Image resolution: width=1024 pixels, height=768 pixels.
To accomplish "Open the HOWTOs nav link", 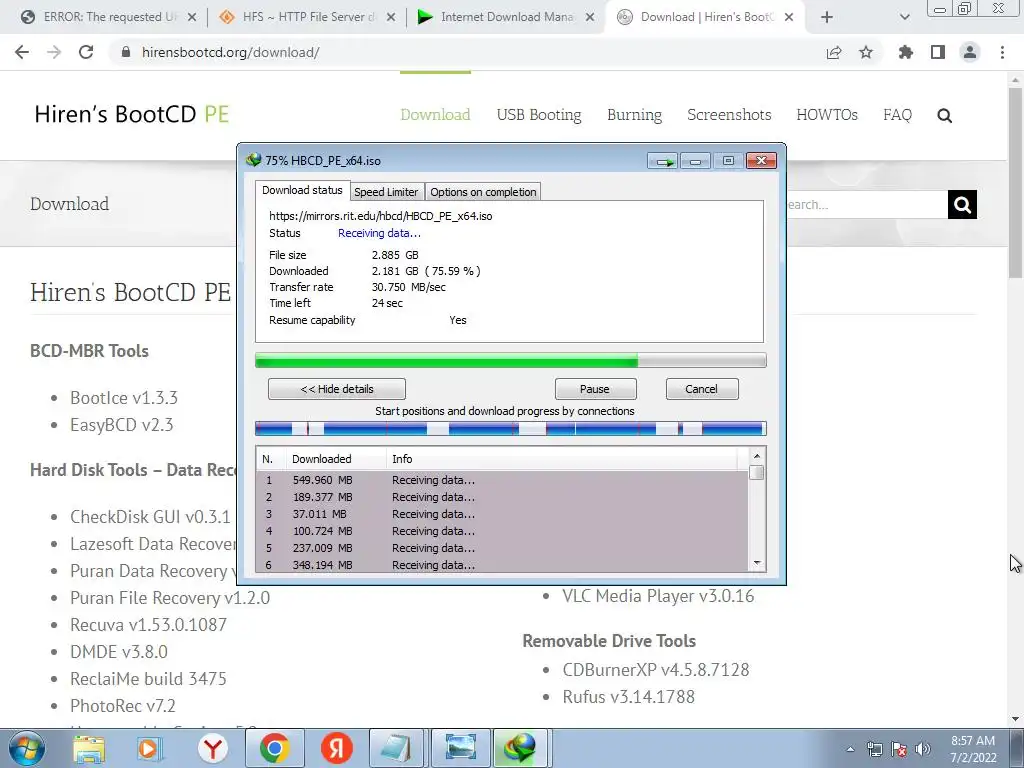I will [x=827, y=115].
